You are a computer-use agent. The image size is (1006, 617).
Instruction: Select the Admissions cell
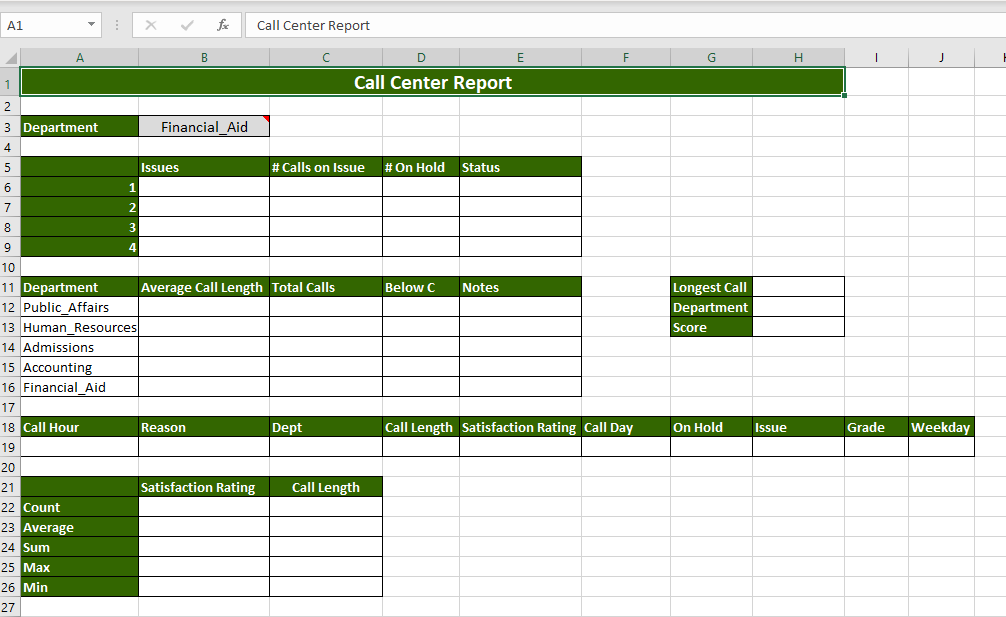[x=80, y=347]
